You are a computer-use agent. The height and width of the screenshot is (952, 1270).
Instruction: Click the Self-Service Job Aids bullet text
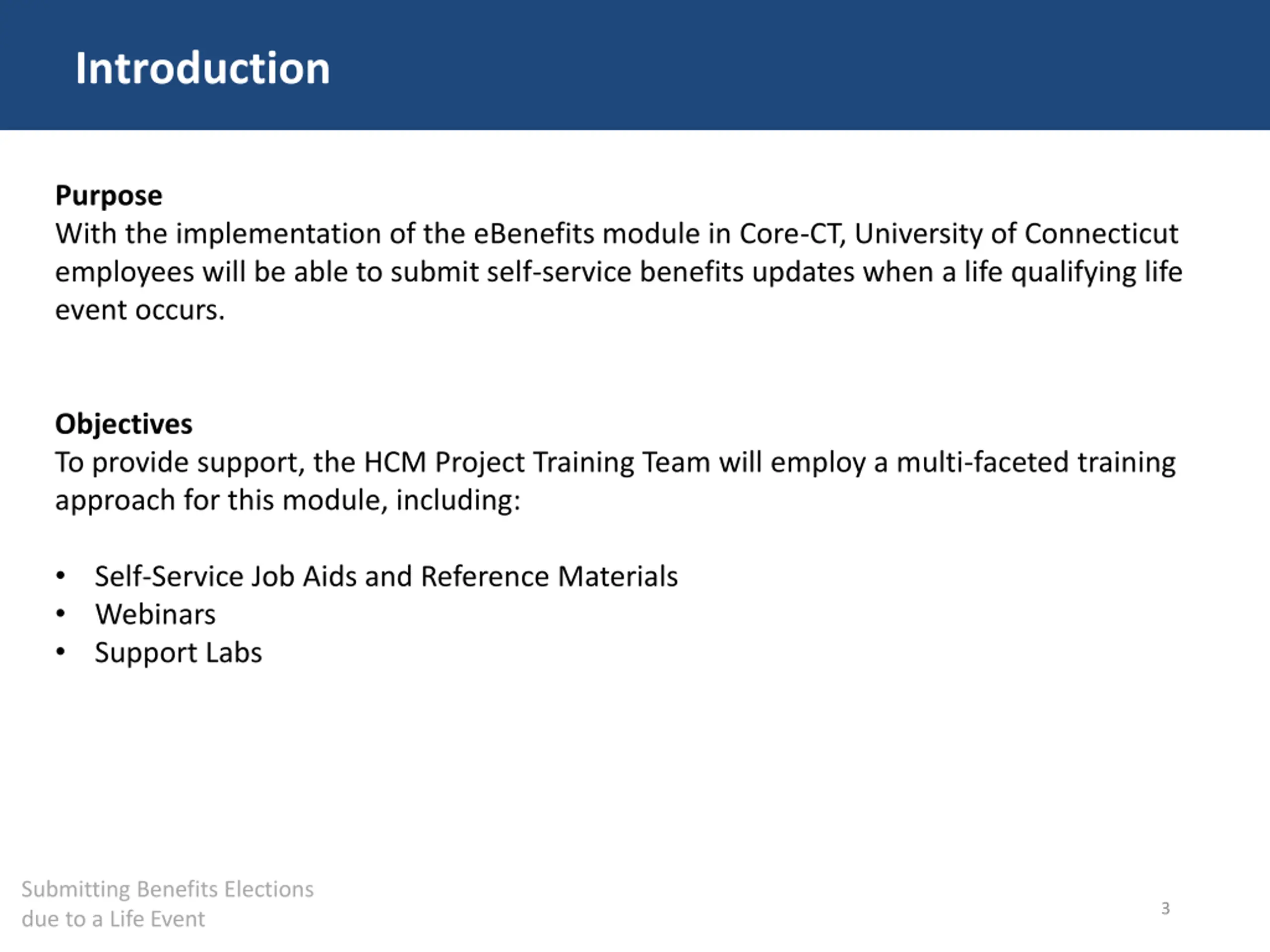(386, 576)
